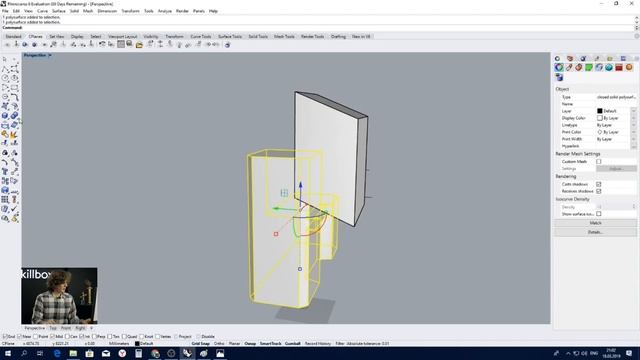The width and height of the screenshot is (640, 360).
Task: Click the Name field in Object properties
Action: pos(616,104)
